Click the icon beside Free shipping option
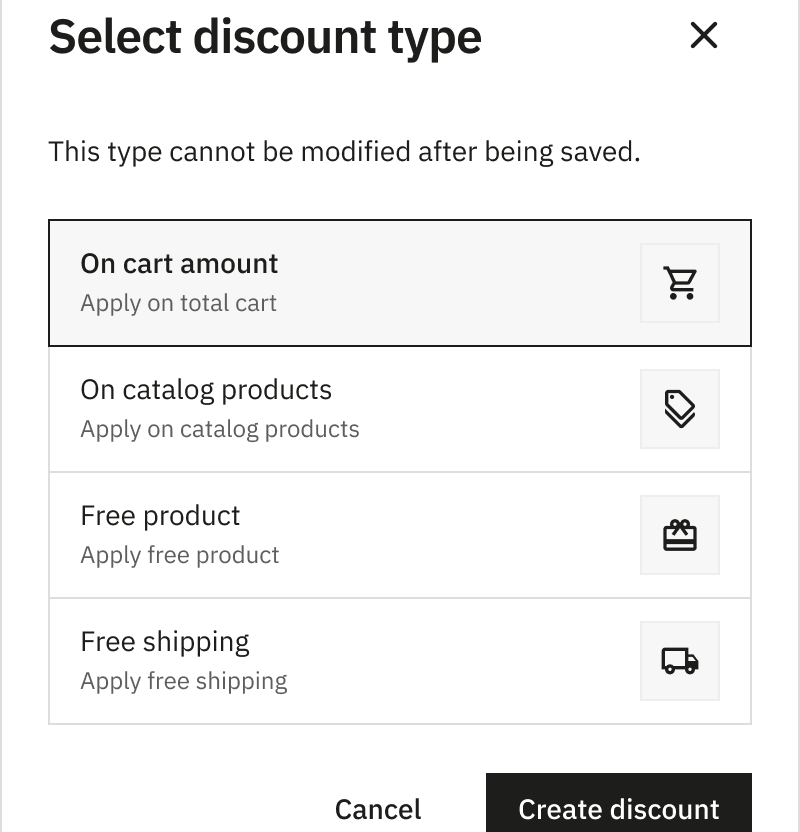800x832 pixels. [x=680, y=661]
